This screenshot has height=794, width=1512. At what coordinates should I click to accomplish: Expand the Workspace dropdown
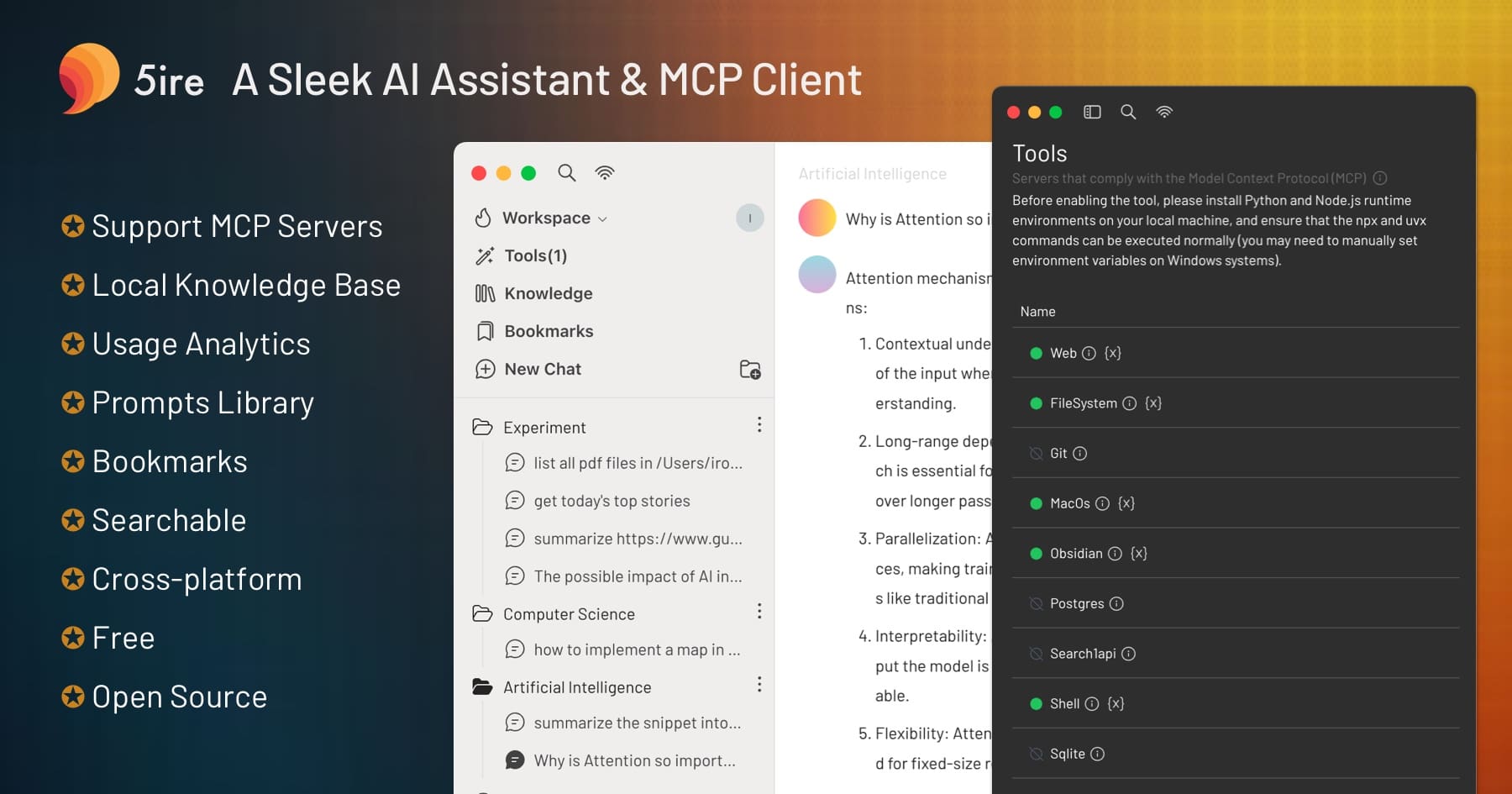[602, 218]
